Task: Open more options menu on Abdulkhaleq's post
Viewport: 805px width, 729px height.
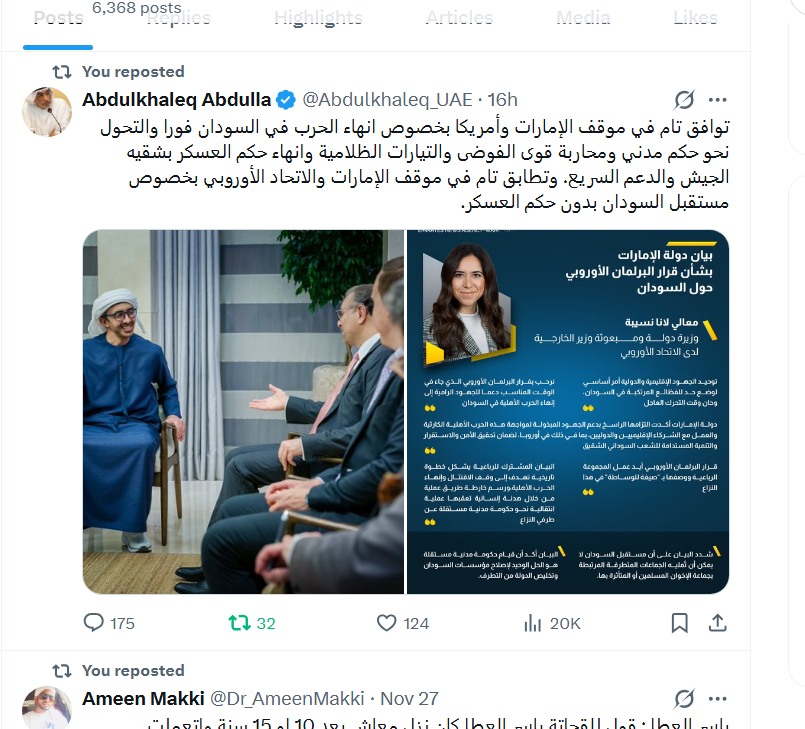Action: point(717,100)
